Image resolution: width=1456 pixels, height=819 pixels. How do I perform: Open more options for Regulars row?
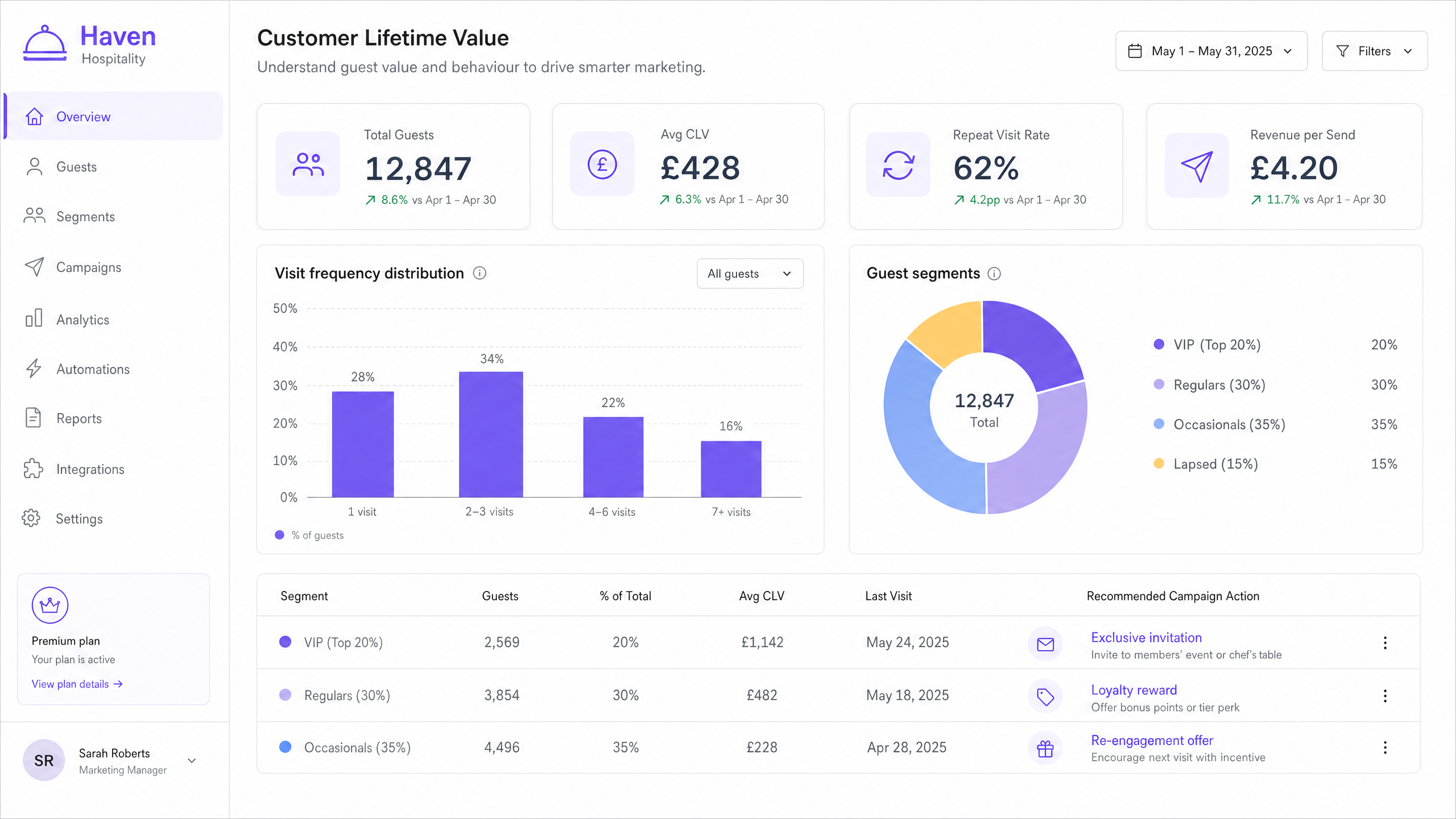point(1385,696)
